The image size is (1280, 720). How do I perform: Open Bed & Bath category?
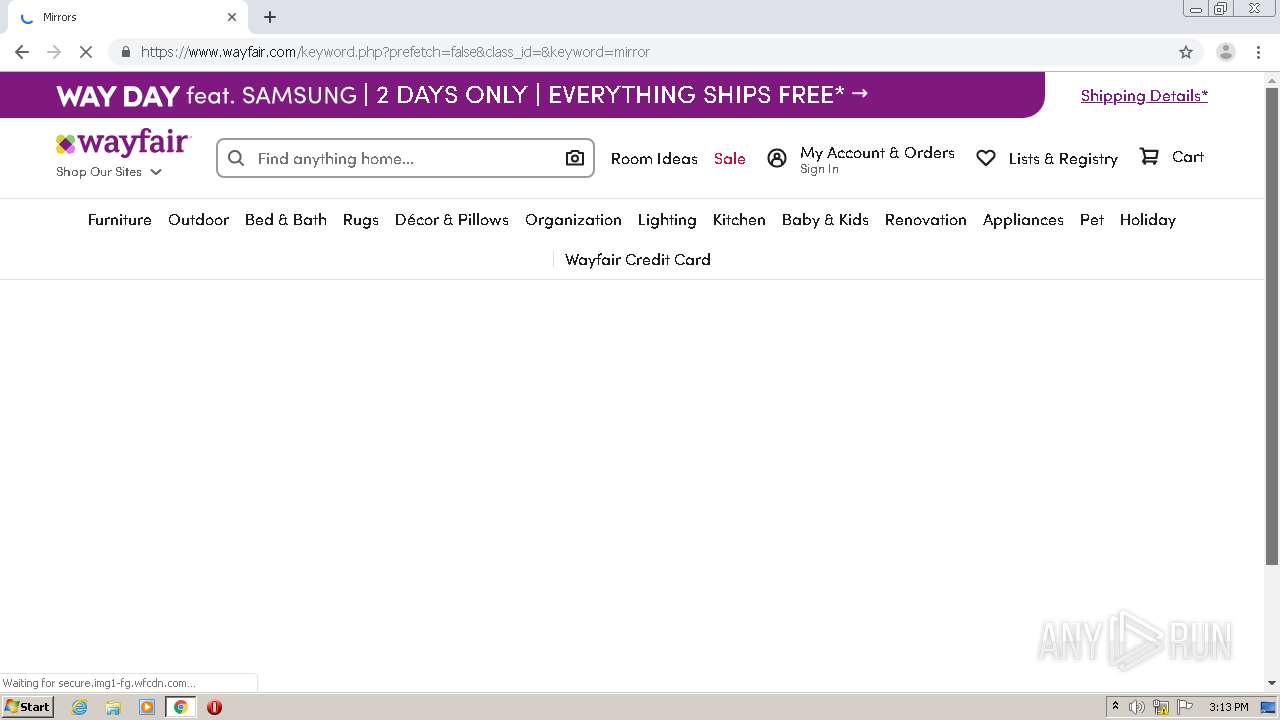[x=286, y=220]
